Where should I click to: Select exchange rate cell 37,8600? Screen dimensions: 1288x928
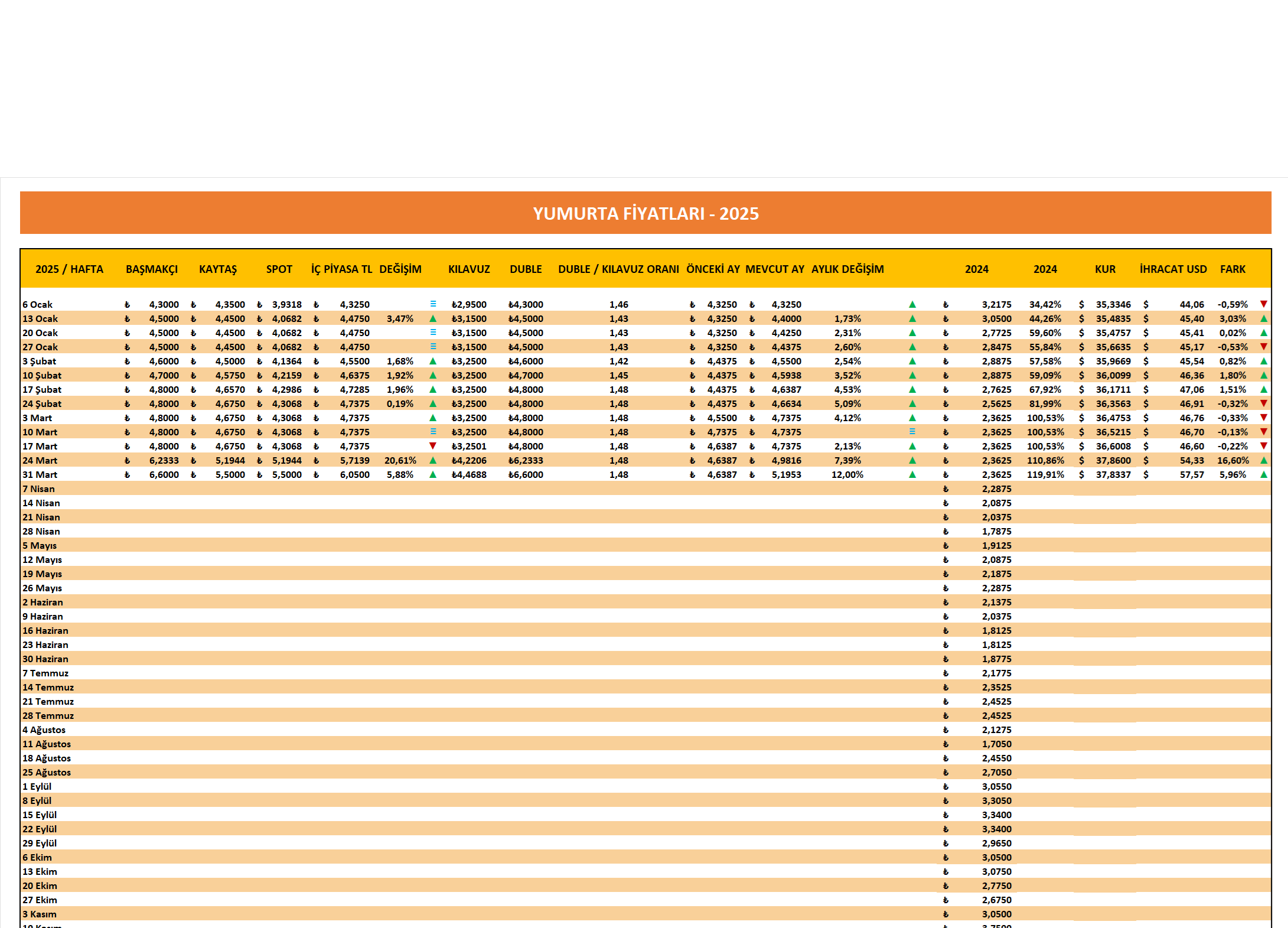click(1113, 460)
